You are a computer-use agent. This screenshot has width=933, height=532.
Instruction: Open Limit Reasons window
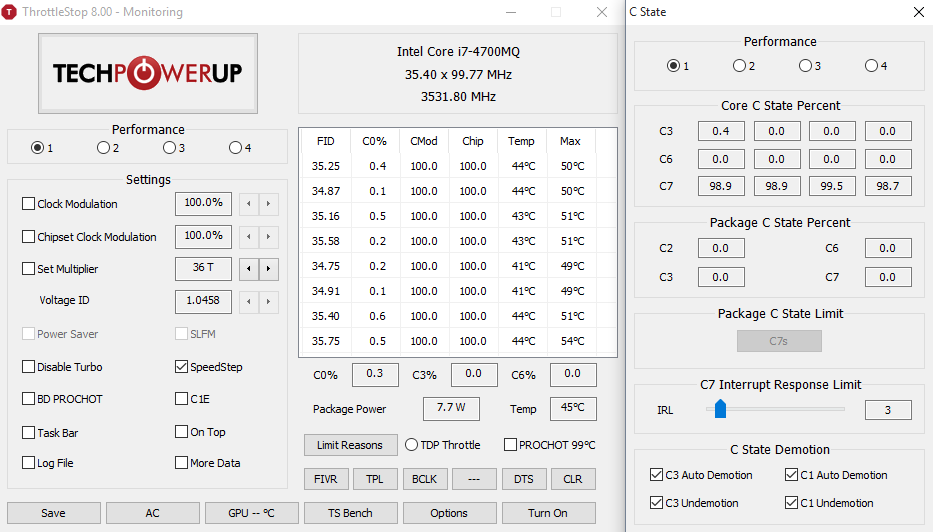pos(350,445)
